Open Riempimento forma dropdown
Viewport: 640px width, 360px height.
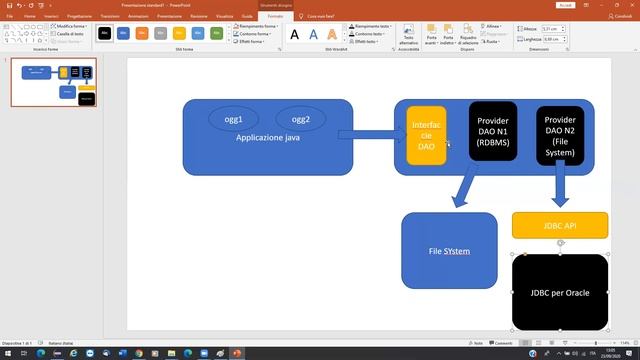(256, 26)
